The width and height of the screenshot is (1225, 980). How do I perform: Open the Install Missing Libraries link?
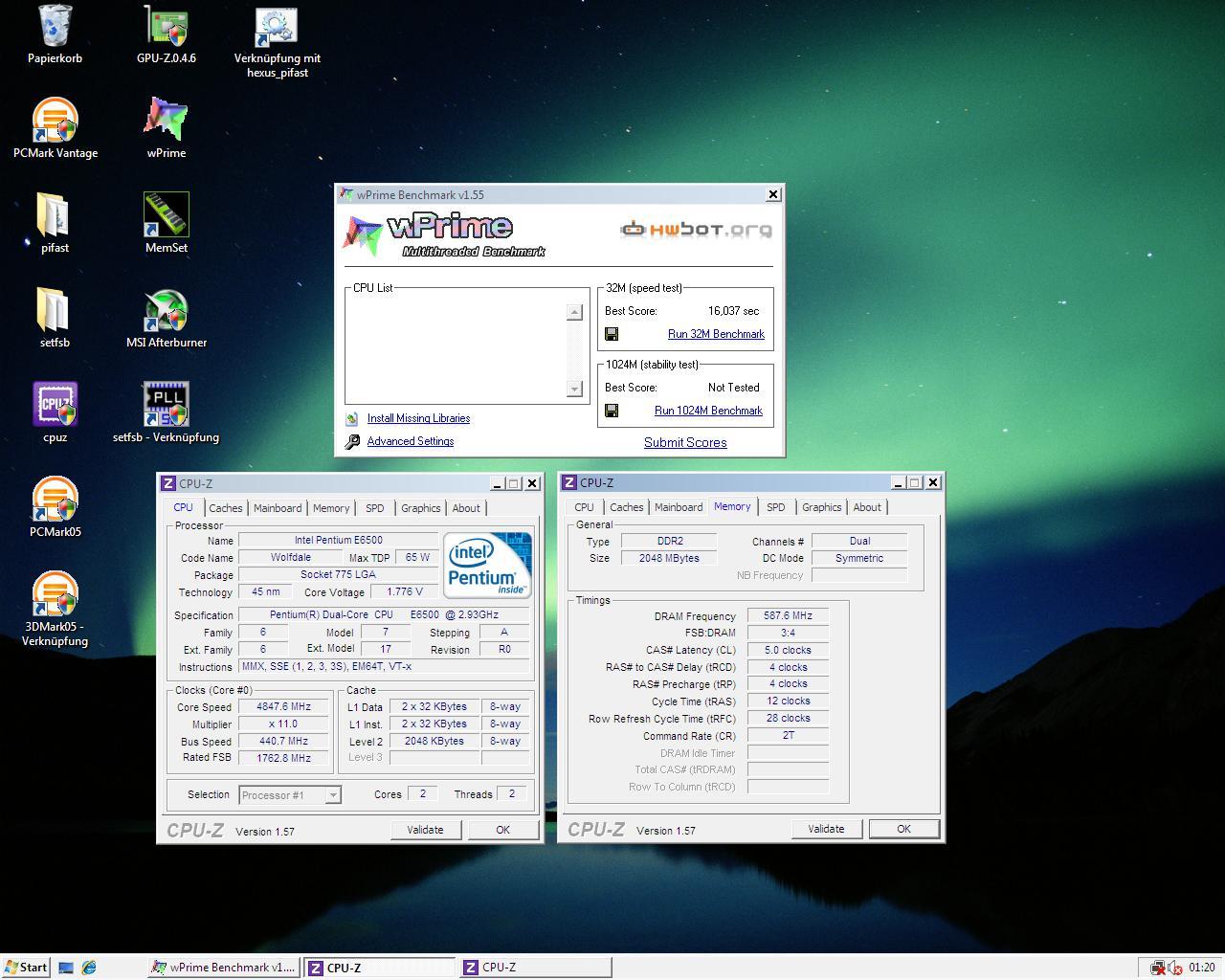pyautogui.click(x=418, y=418)
